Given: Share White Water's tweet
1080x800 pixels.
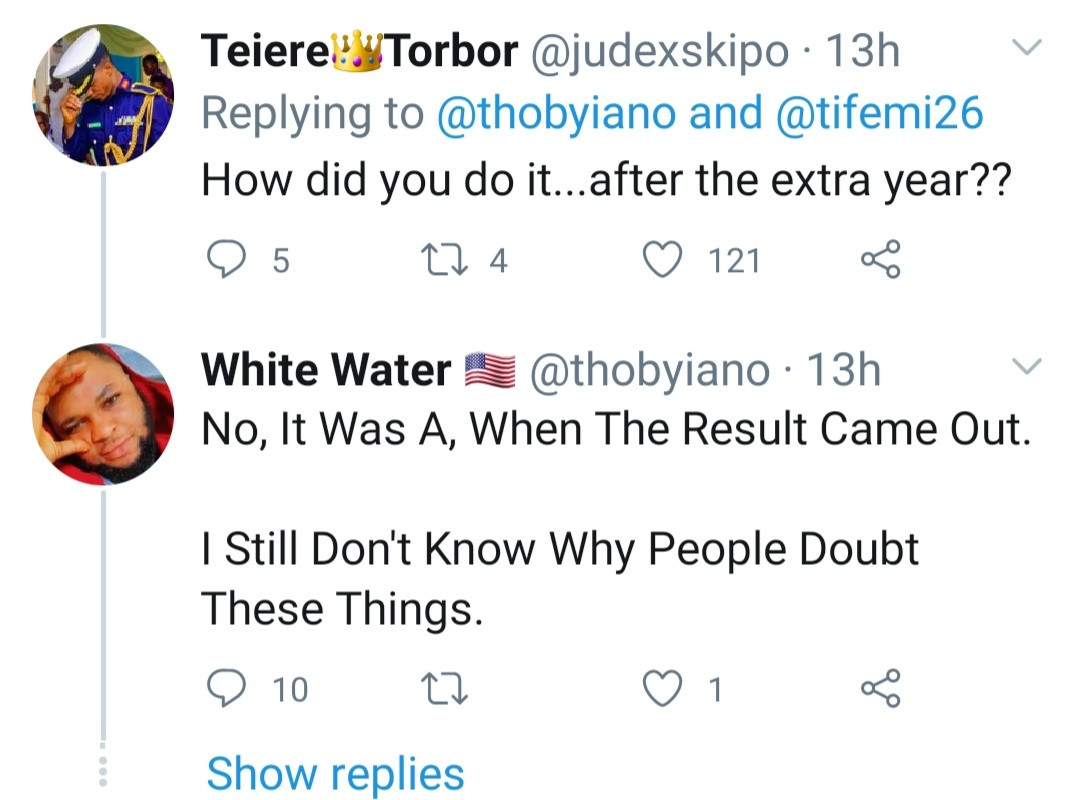Looking at the screenshot, I should point(880,688).
